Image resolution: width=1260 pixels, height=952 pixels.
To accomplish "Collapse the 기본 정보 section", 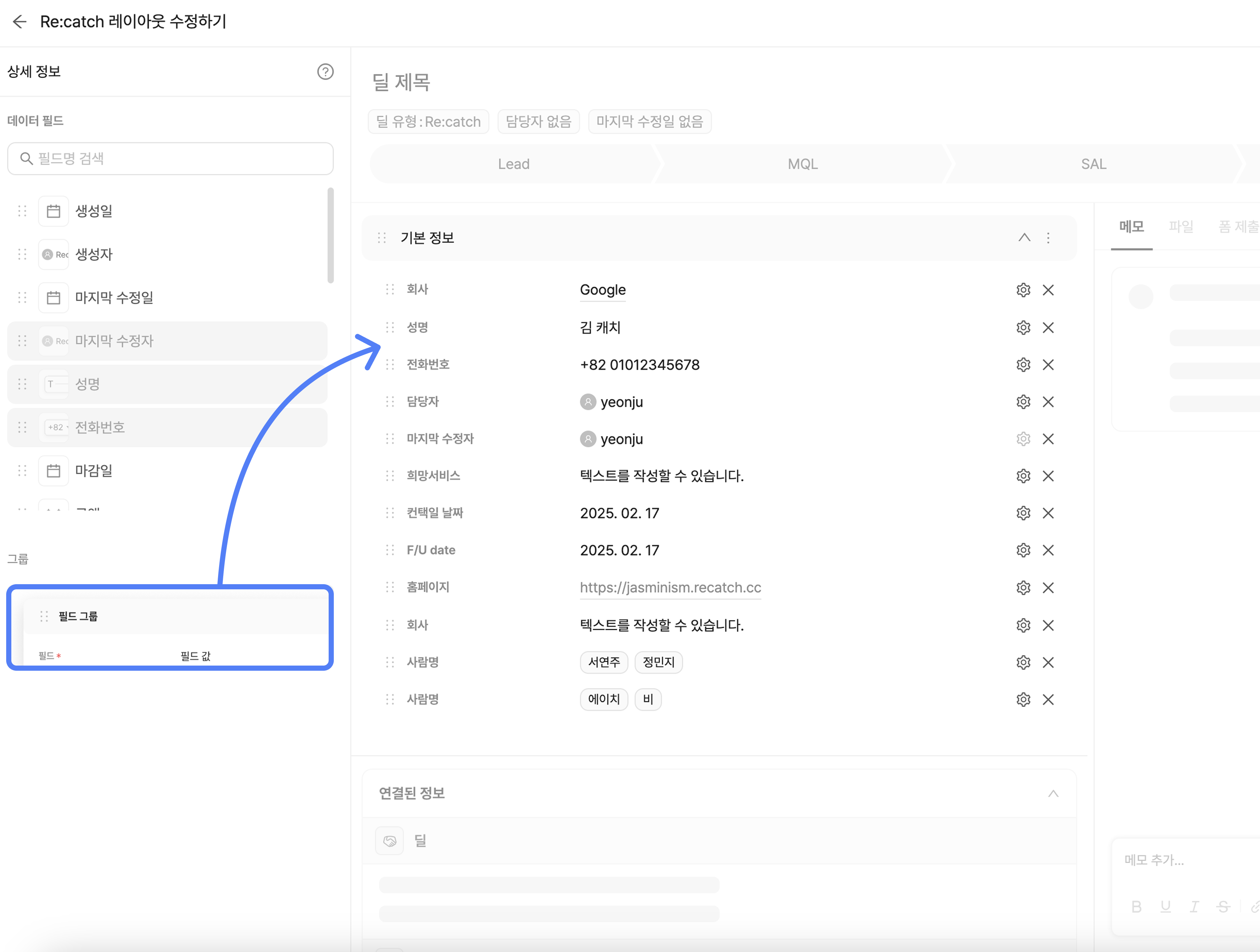I will (1024, 238).
